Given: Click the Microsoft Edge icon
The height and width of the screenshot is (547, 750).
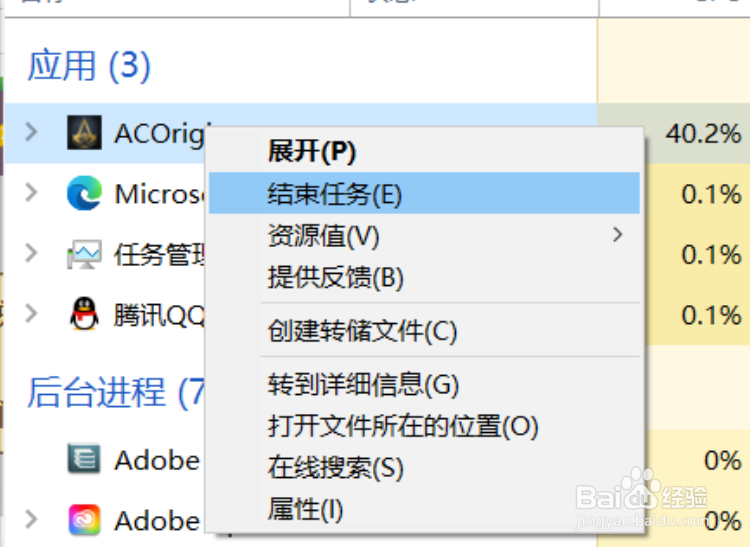Looking at the screenshot, I should point(84,194).
